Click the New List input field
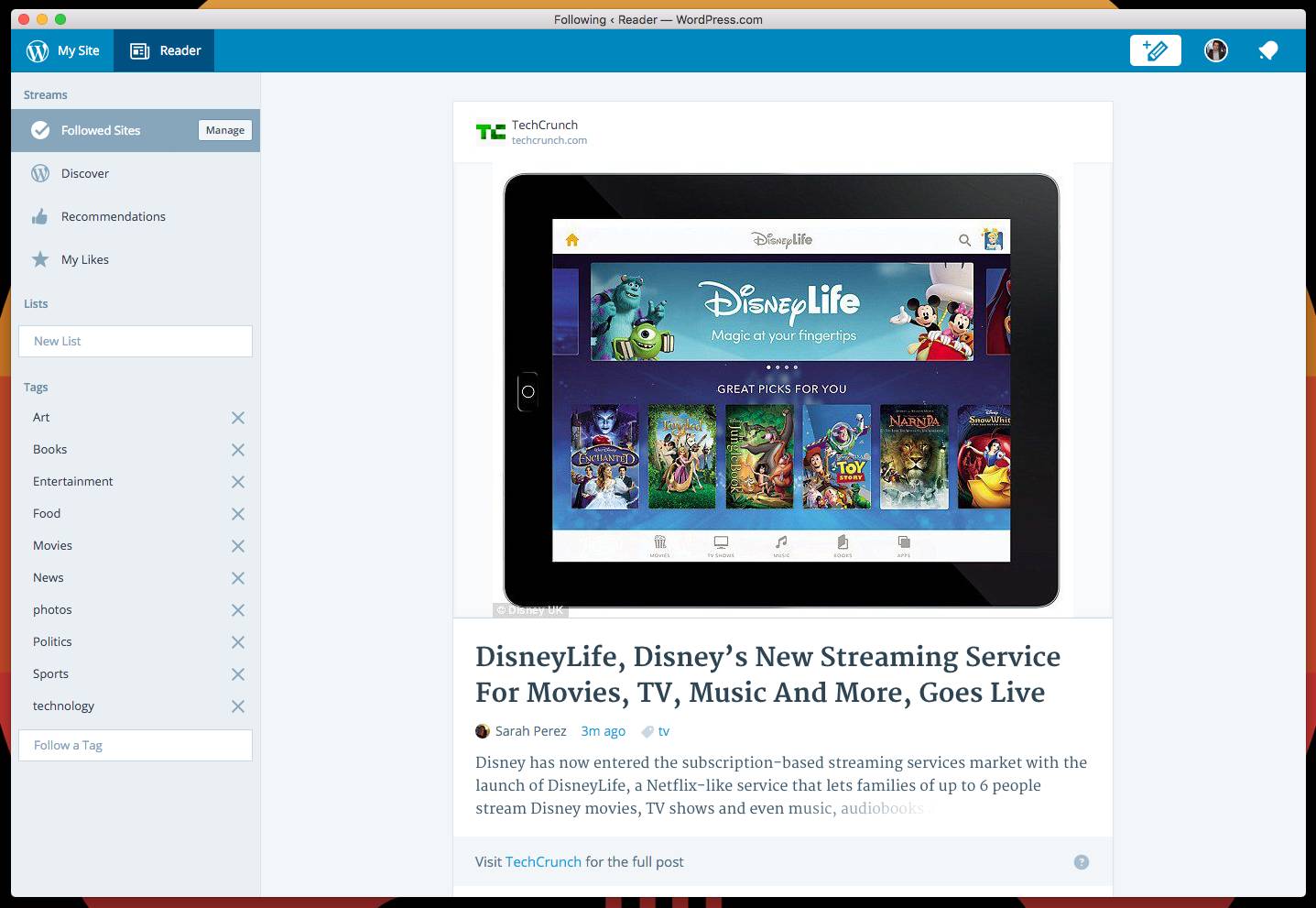This screenshot has width=1316, height=908. point(136,341)
